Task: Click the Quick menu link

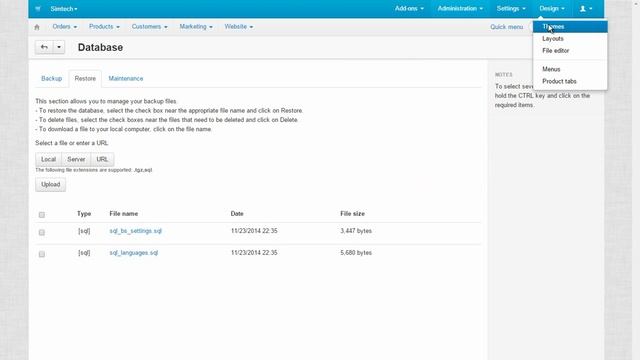Action: pyautogui.click(x=507, y=27)
